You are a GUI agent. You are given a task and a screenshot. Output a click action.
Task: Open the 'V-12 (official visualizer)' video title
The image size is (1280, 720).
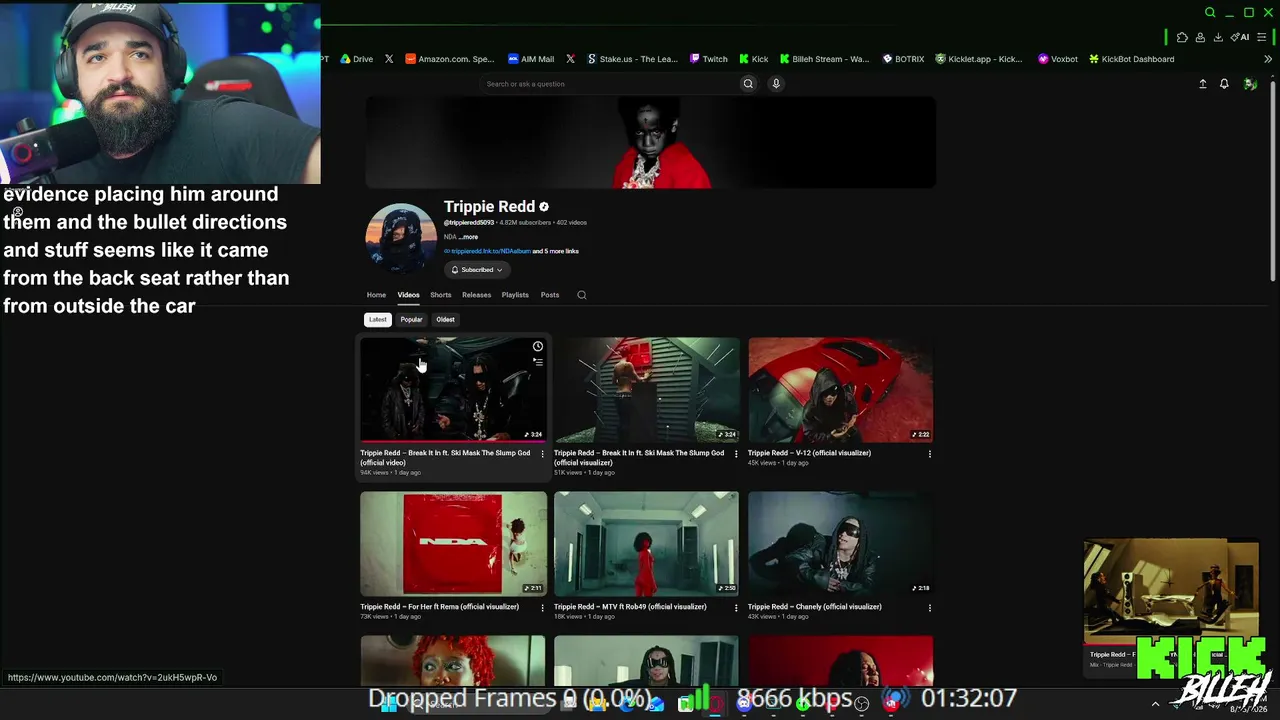[x=809, y=453]
